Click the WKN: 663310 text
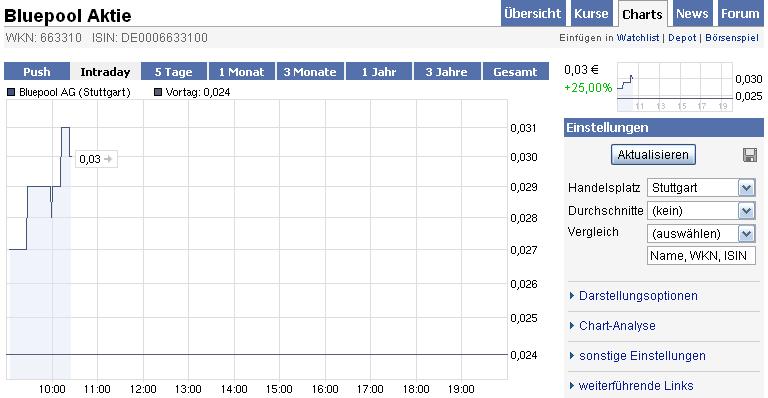Viewport: 768px width, 398px height. click(43, 38)
